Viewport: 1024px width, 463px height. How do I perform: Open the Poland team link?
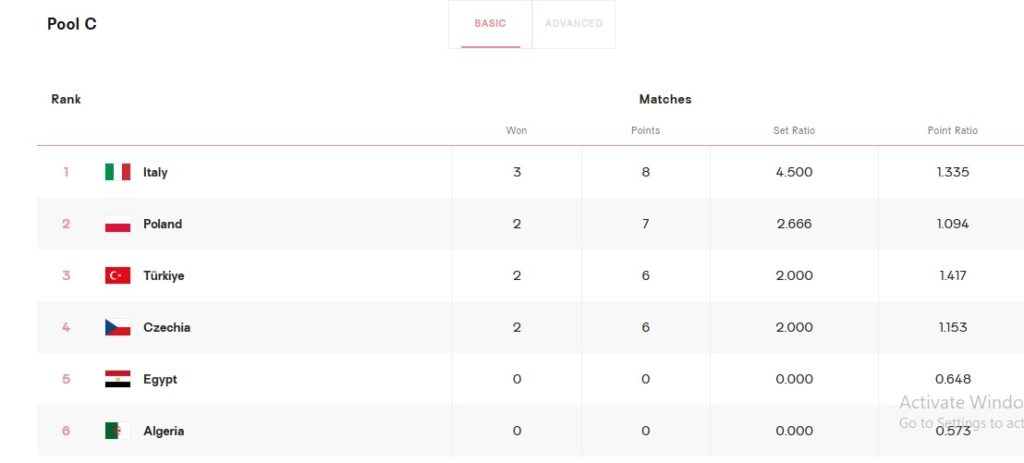(x=162, y=224)
